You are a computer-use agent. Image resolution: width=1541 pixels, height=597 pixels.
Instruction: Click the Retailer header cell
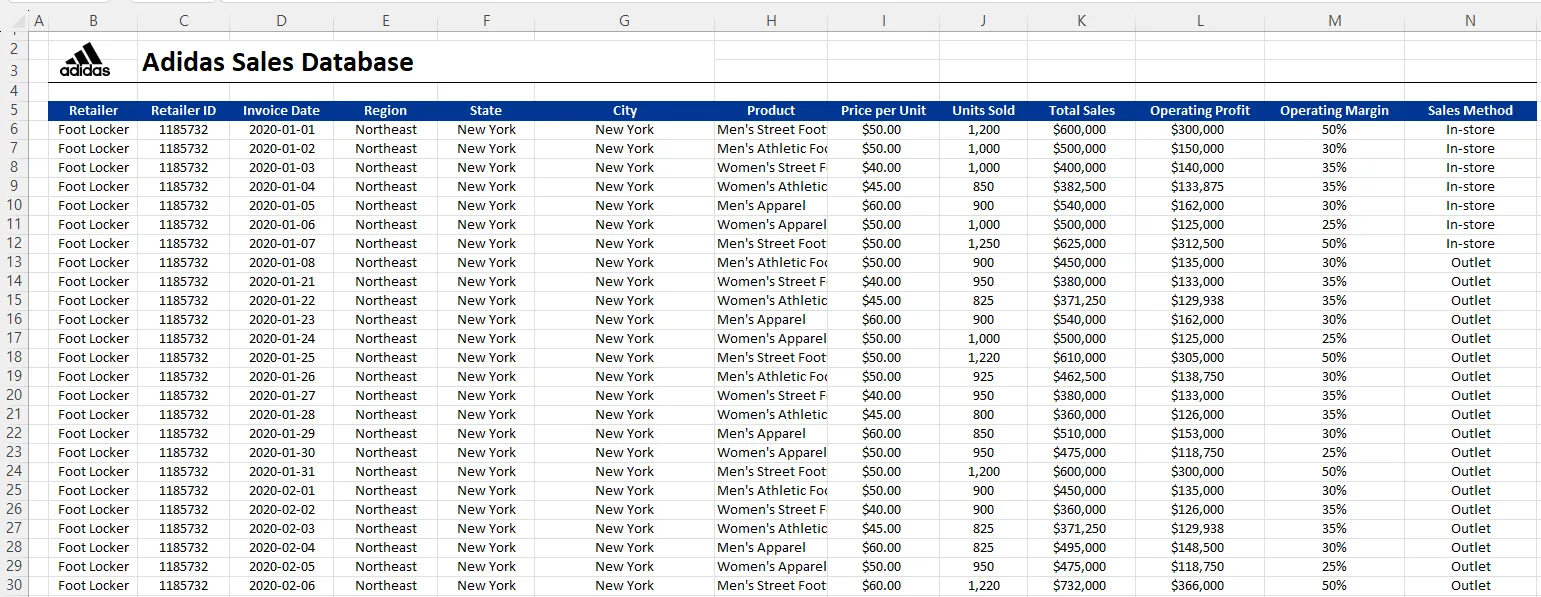point(93,111)
